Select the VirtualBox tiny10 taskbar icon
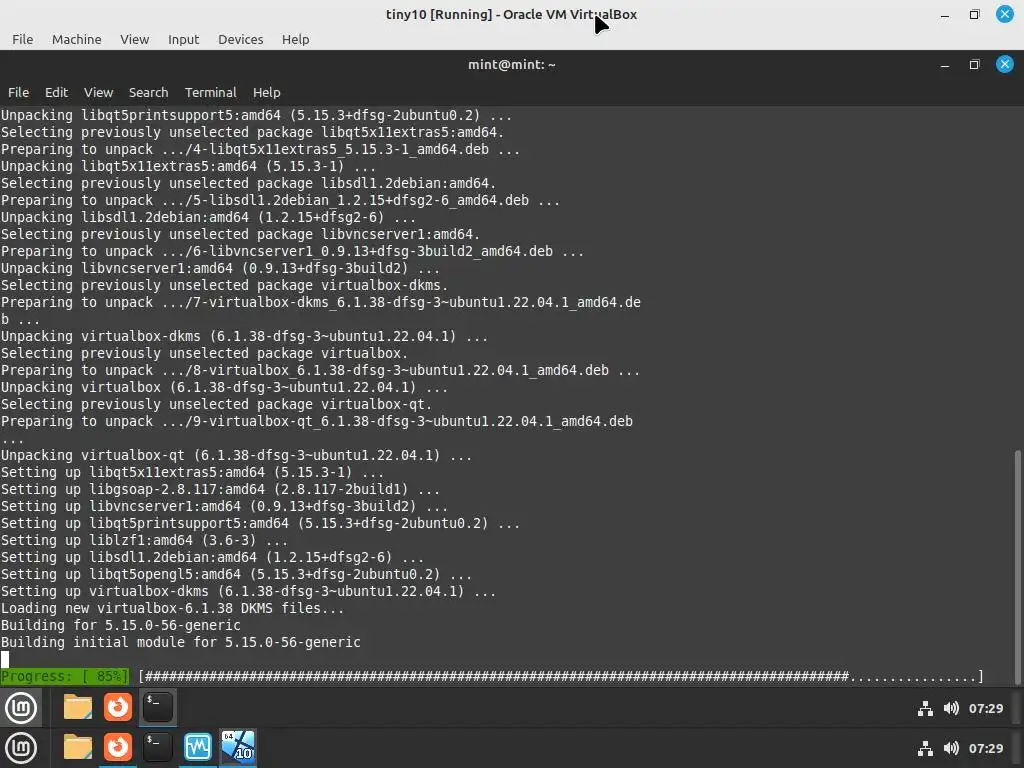 tap(237, 748)
